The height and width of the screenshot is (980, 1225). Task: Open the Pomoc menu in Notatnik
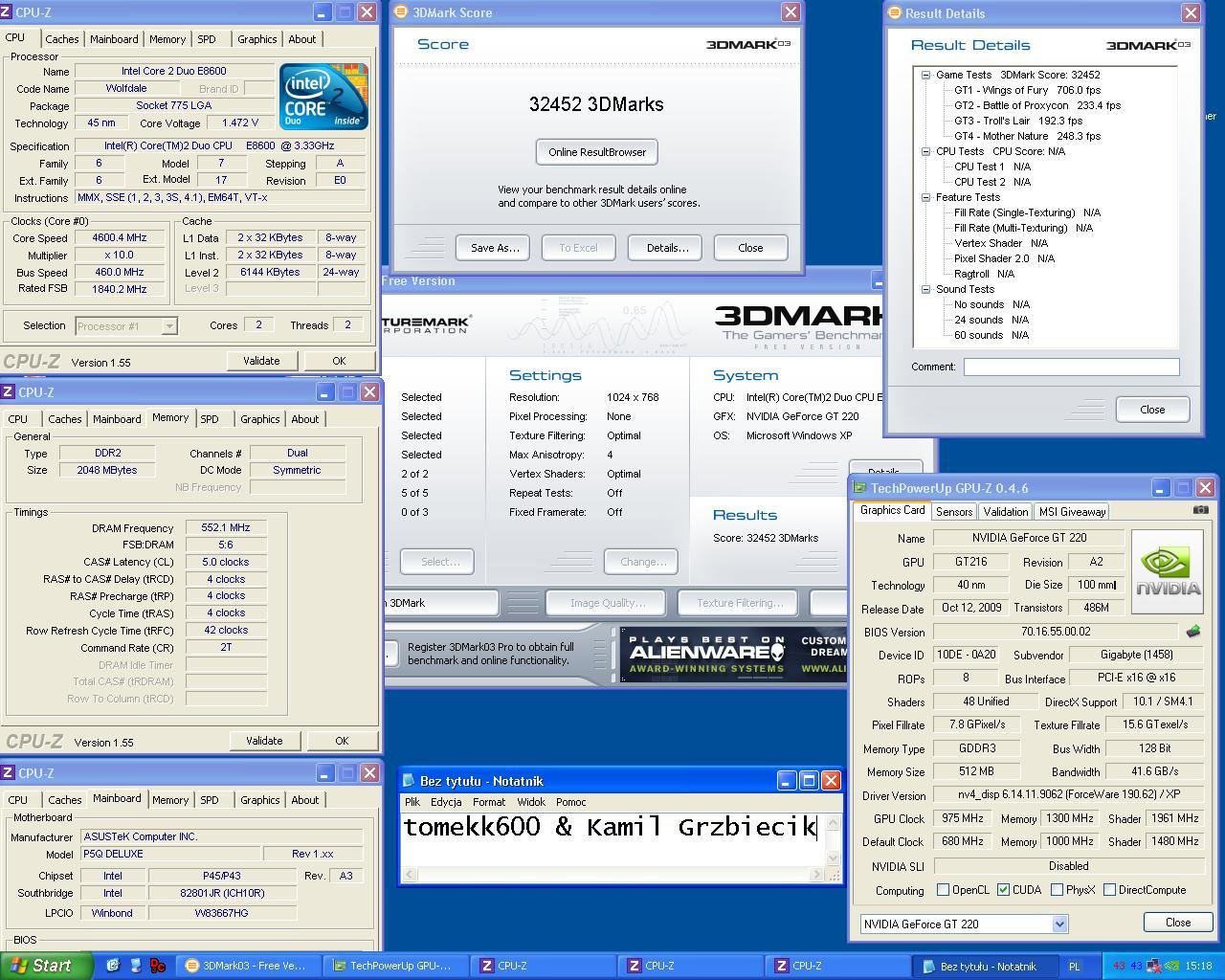pyautogui.click(x=571, y=802)
